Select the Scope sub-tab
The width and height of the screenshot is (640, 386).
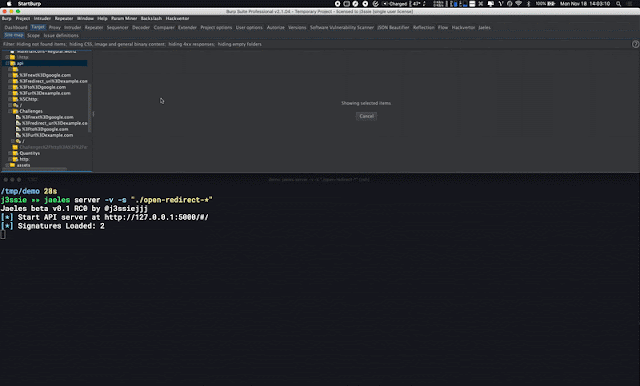tap(33, 35)
